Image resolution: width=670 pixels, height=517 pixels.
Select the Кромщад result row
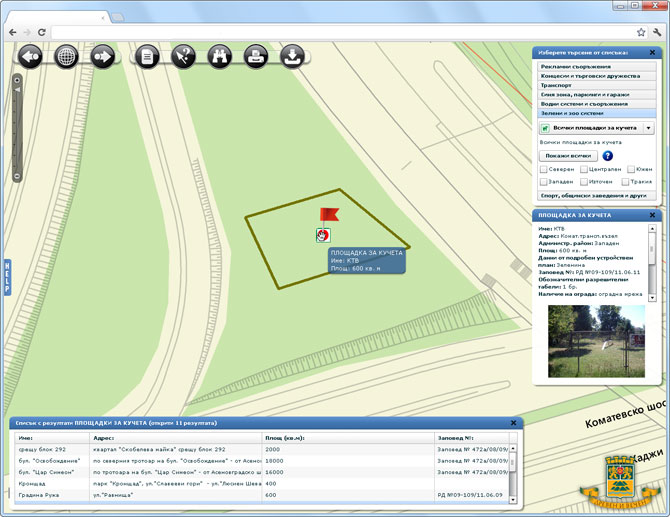click(262, 484)
